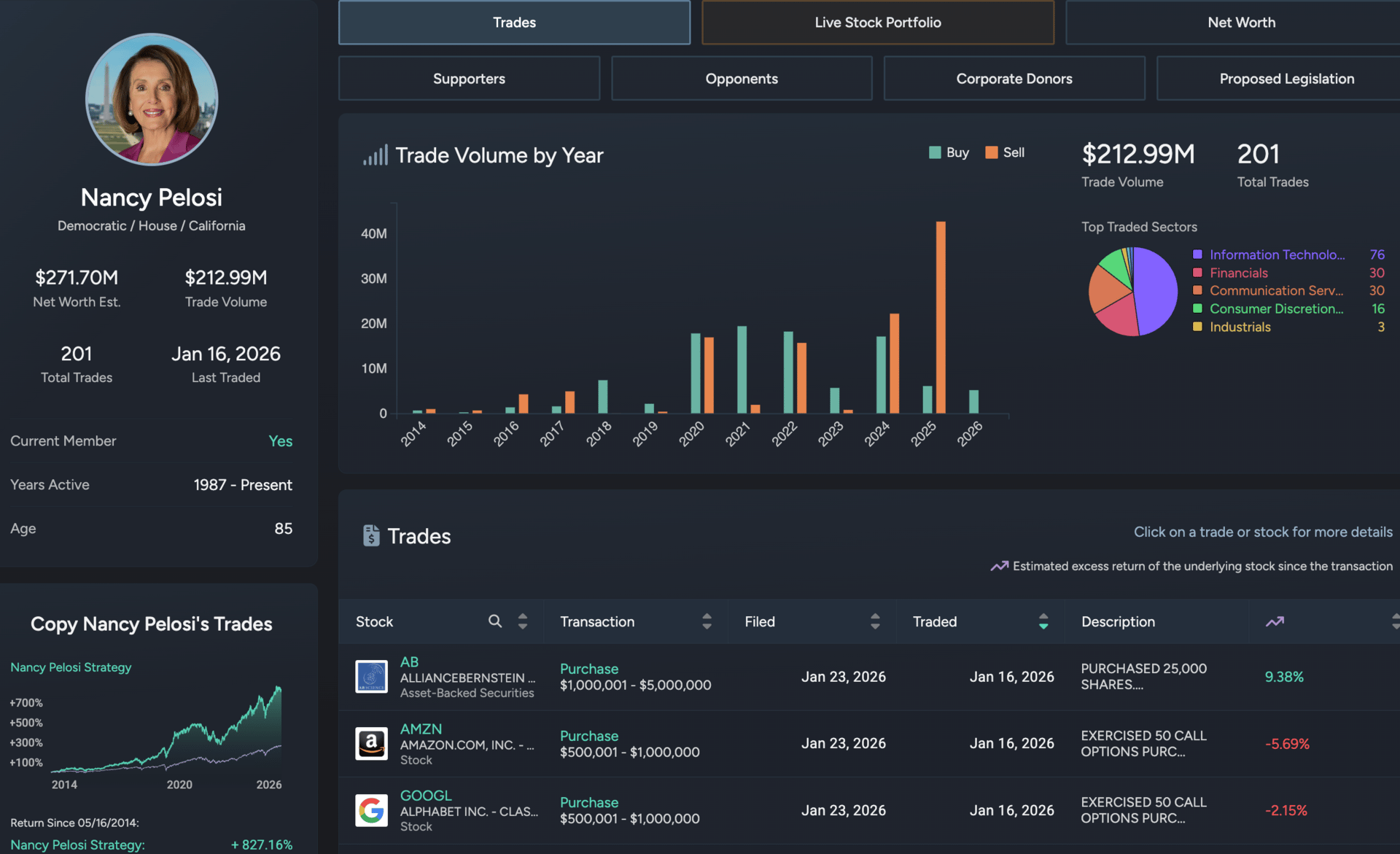Image resolution: width=1400 pixels, height=854 pixels.
Task: Sort table by Traded date arrows
Action: click(1043, 621)
